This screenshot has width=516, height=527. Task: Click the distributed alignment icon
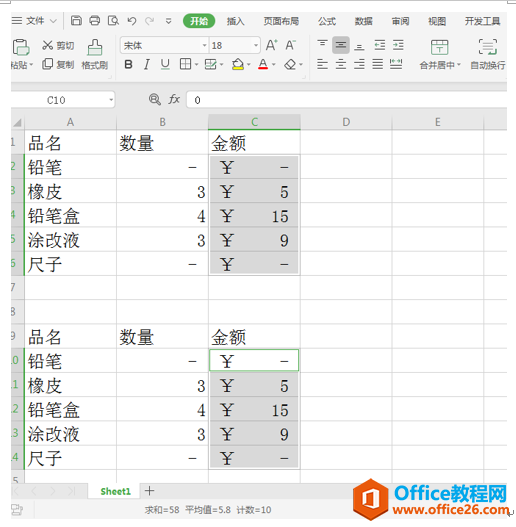[396, 64]
